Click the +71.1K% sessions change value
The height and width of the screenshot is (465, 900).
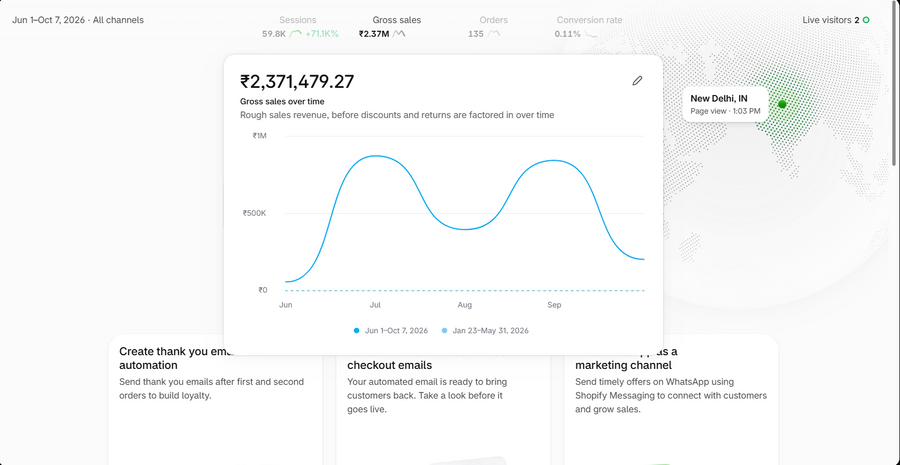click(322, 34)
